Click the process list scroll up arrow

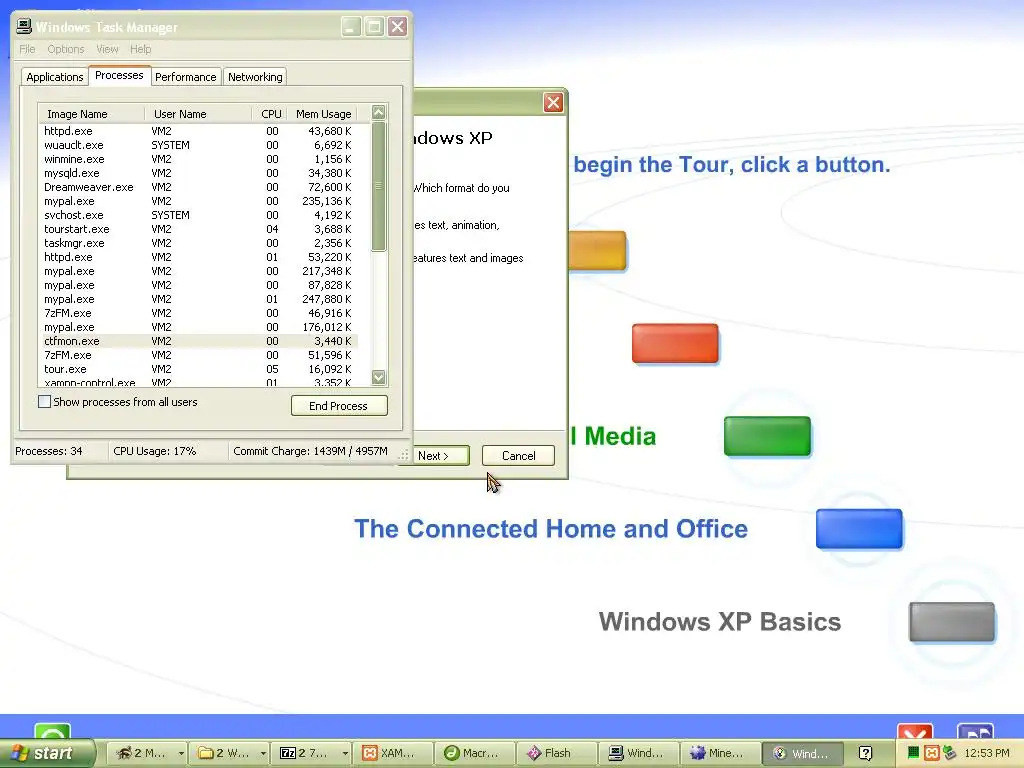(379, 113)
